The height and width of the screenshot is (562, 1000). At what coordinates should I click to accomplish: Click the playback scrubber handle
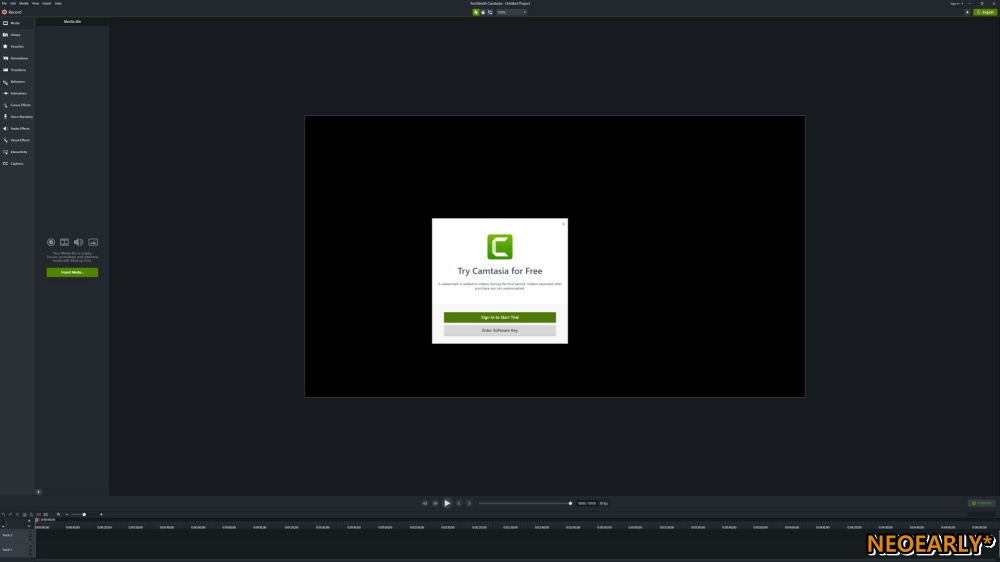click(570, 503)
